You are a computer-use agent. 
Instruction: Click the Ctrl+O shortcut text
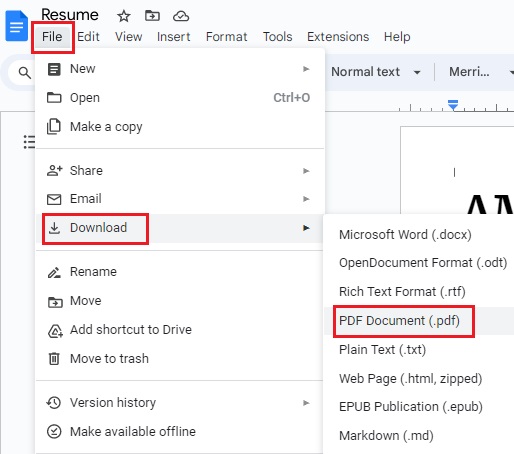(x=292, y=98)
